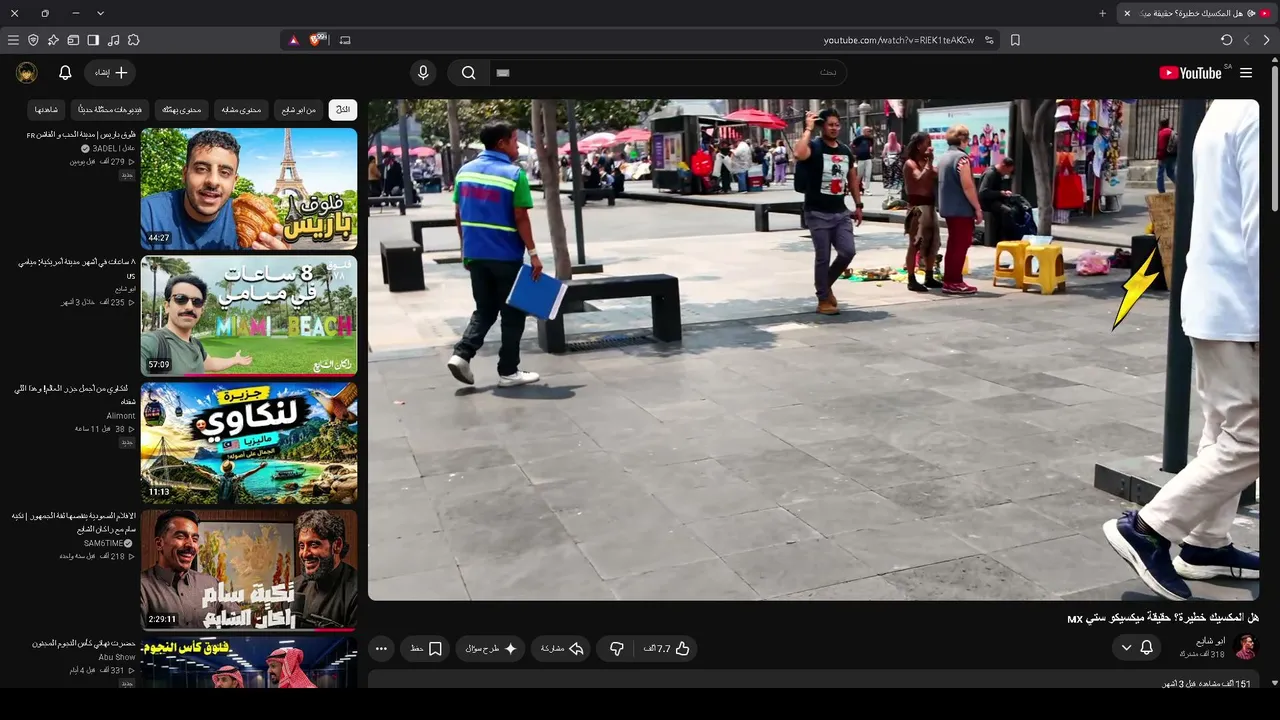Open the Brave Shields lion icon
This screenshot has width=1280, height=720.
tap(318, 40)
